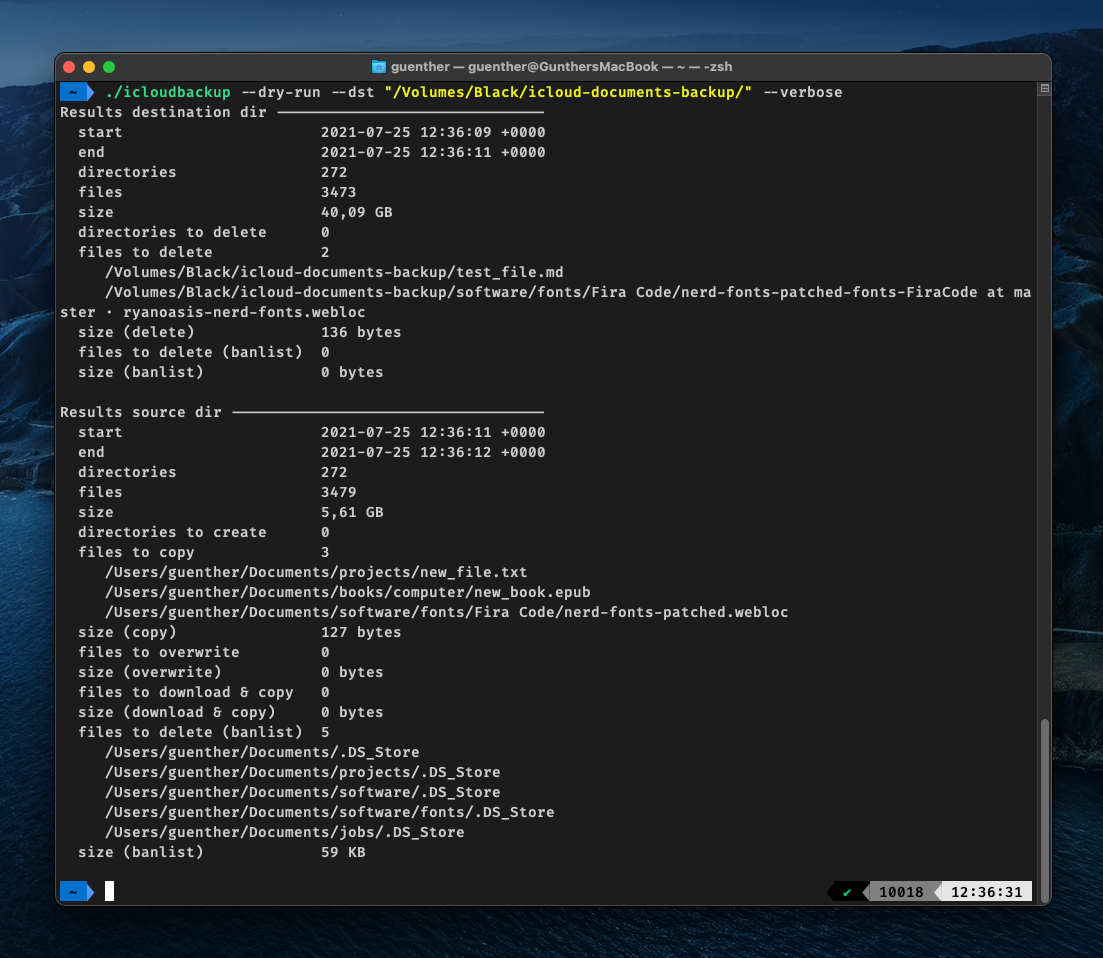The width and height of the screenshot is (1103, 958).
Task: Click the terminal cursor block
Action: [109, 891]
